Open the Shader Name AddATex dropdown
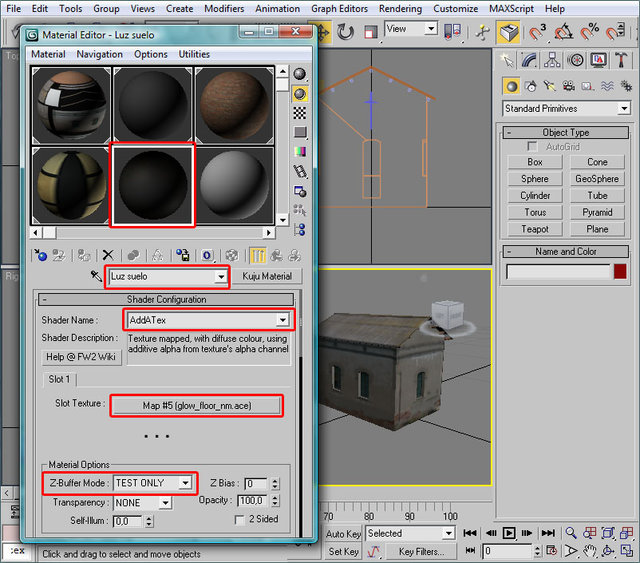The height and width of the screenshot is (563, 640). pos(284,320)
